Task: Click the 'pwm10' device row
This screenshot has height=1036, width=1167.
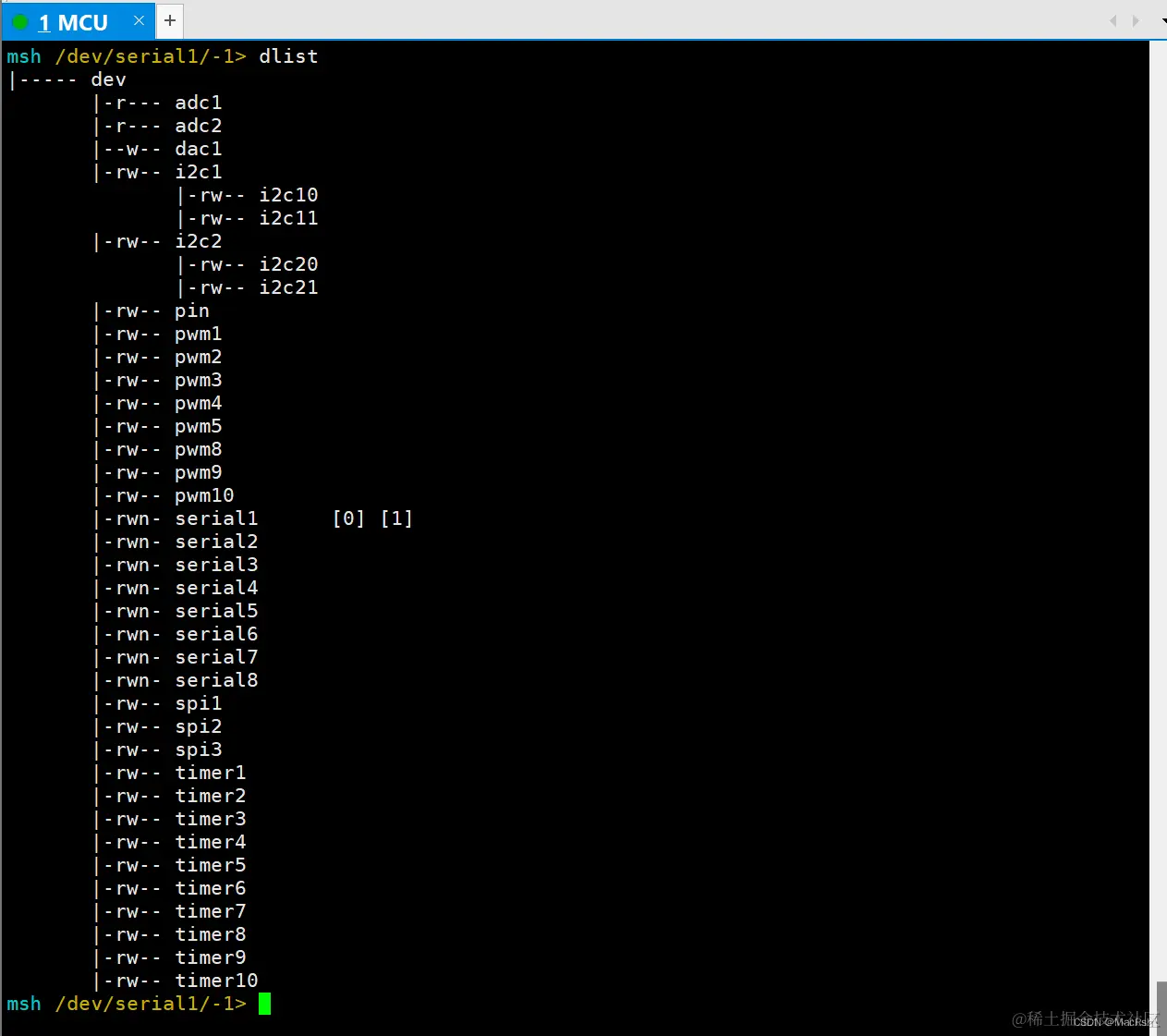Action: (164, 495)
